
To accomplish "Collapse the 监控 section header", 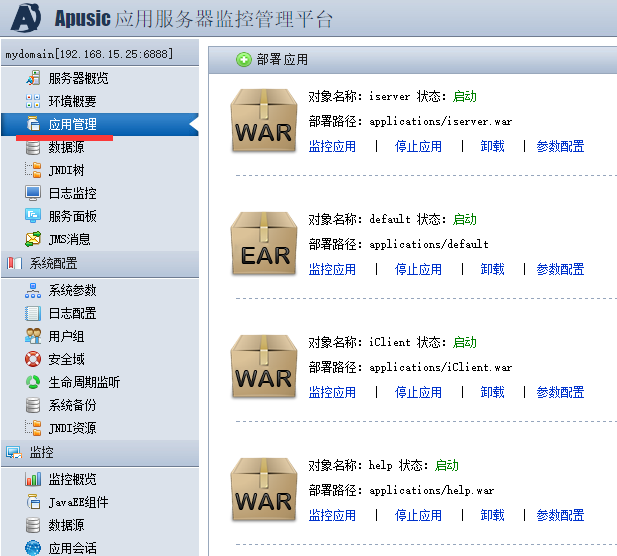I will (x=100, y=453).
